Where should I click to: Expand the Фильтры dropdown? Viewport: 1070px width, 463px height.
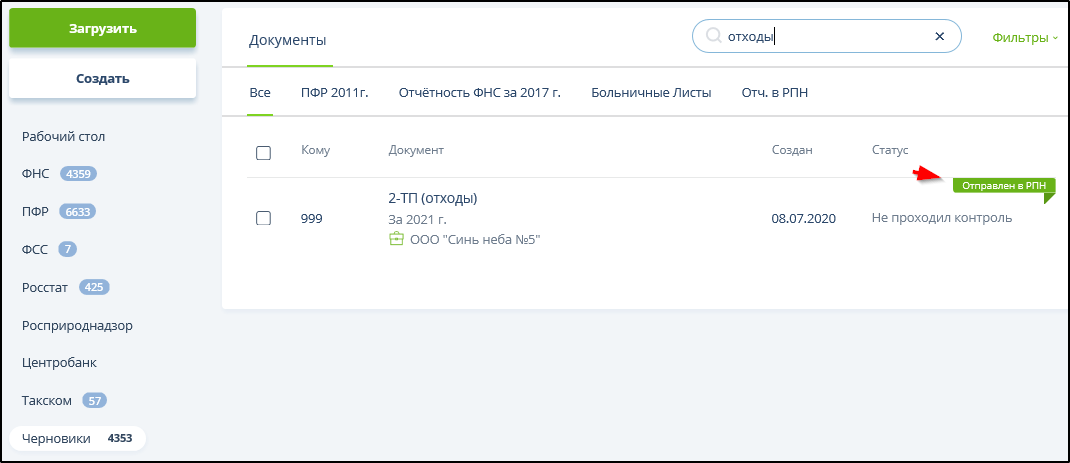1025,38
